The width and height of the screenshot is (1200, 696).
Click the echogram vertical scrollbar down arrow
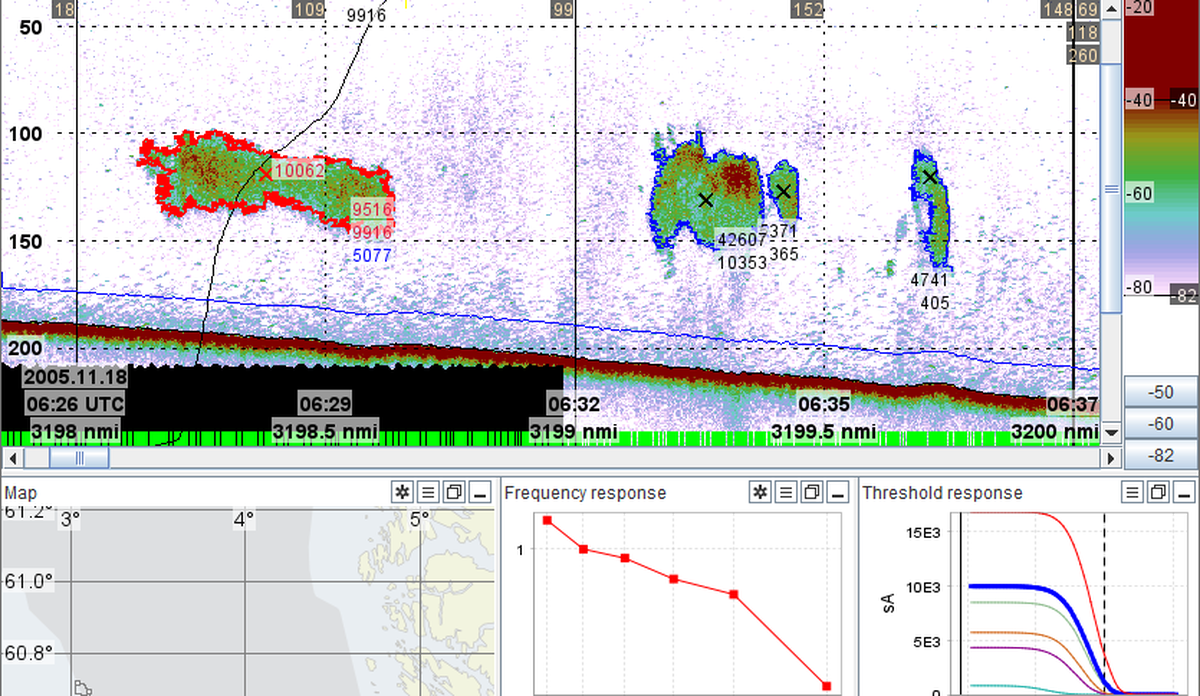tap(1110, 434)
